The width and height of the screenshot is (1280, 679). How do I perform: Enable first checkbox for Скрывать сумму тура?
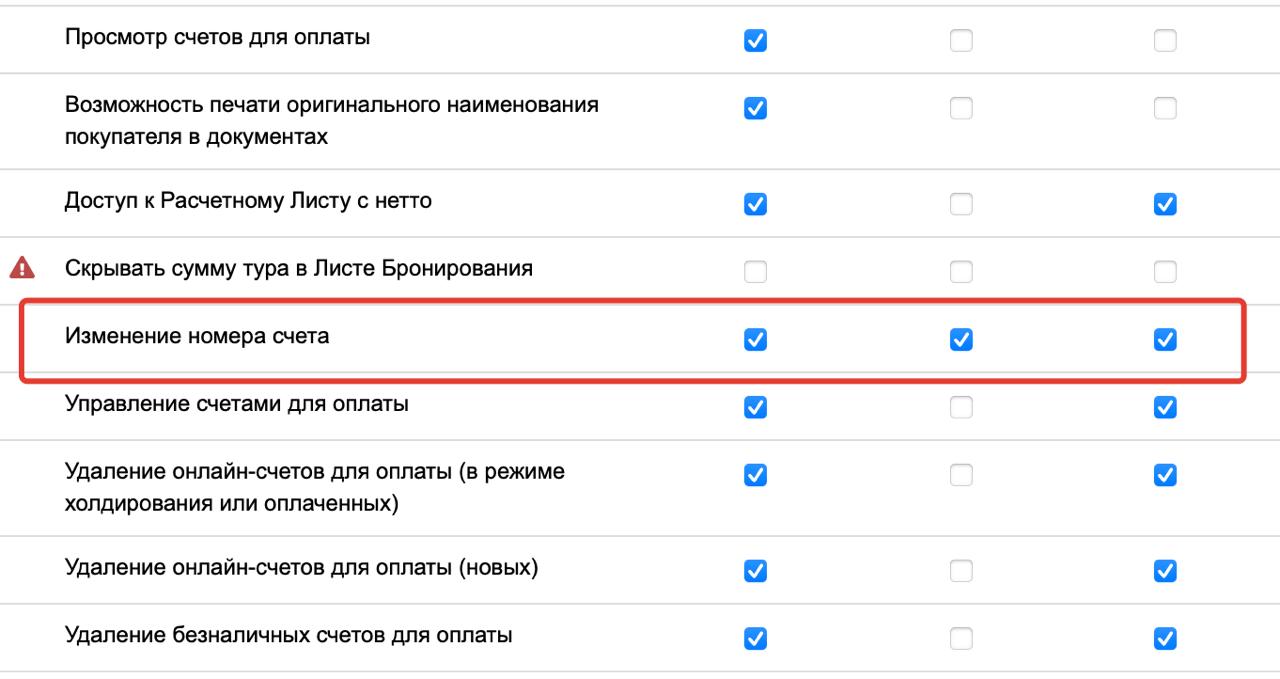click(x=756, y=272)
